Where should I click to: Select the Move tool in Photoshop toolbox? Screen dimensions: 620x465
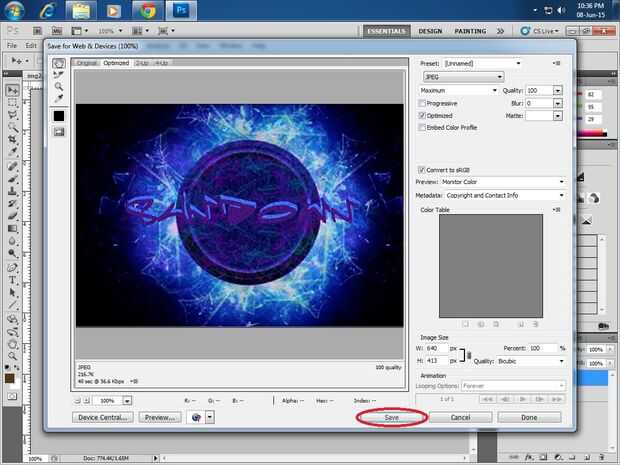[x=13, y=91]
